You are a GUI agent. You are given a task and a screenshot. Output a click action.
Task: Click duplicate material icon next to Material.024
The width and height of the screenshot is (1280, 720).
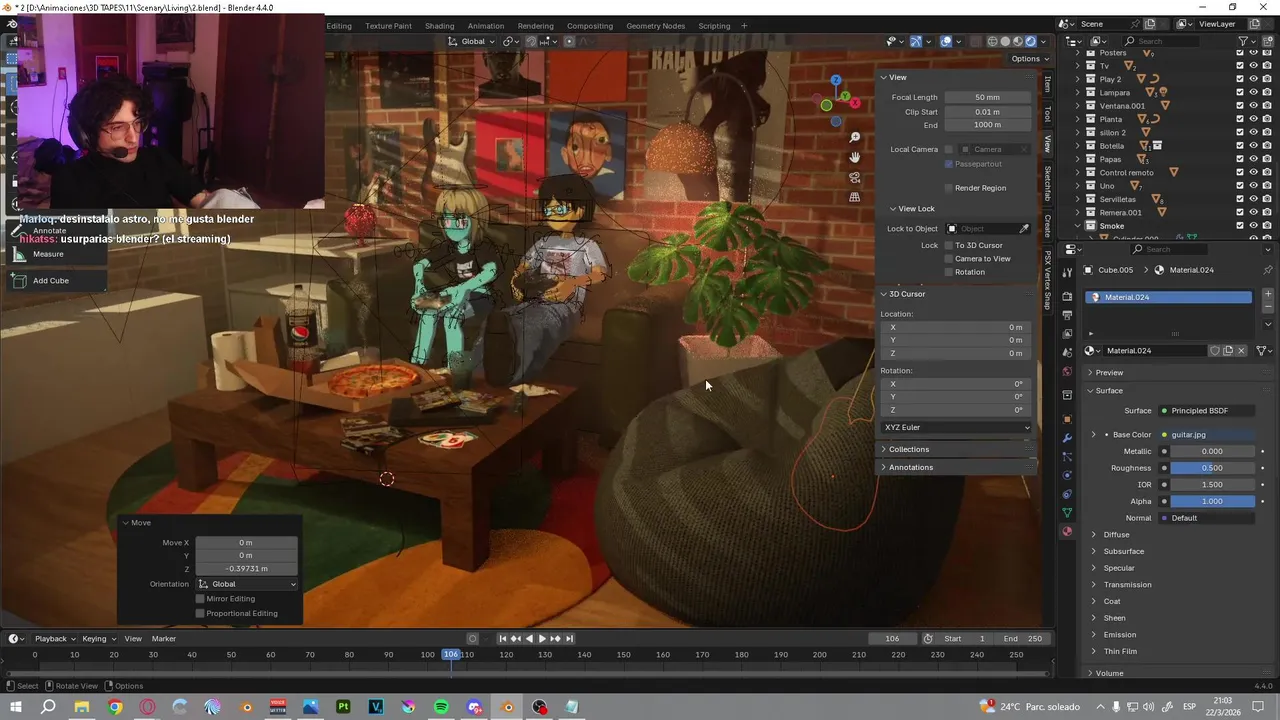coord(1228,350)
